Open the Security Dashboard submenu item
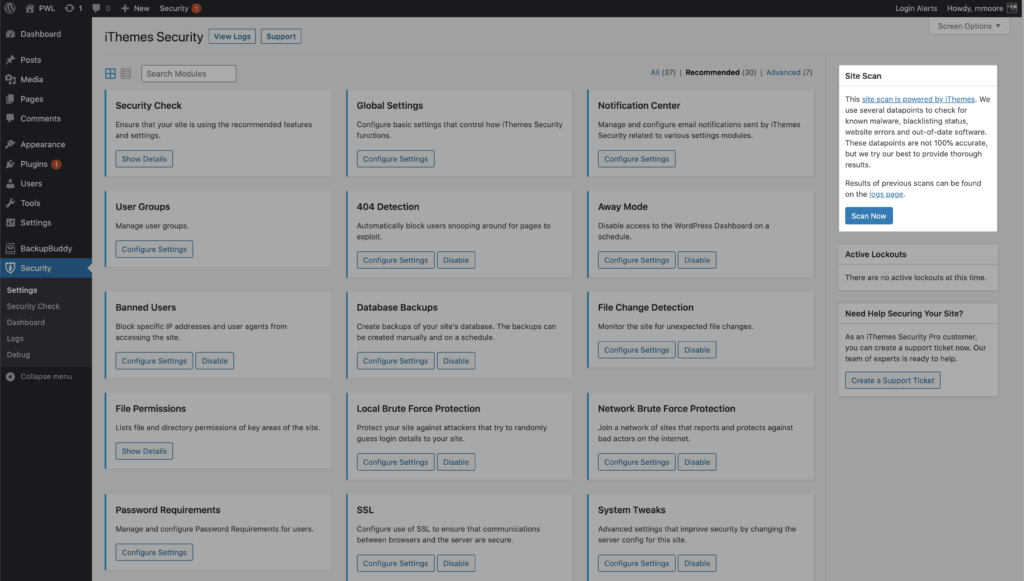The image size is (1024, 581). [x=25, y=322]
